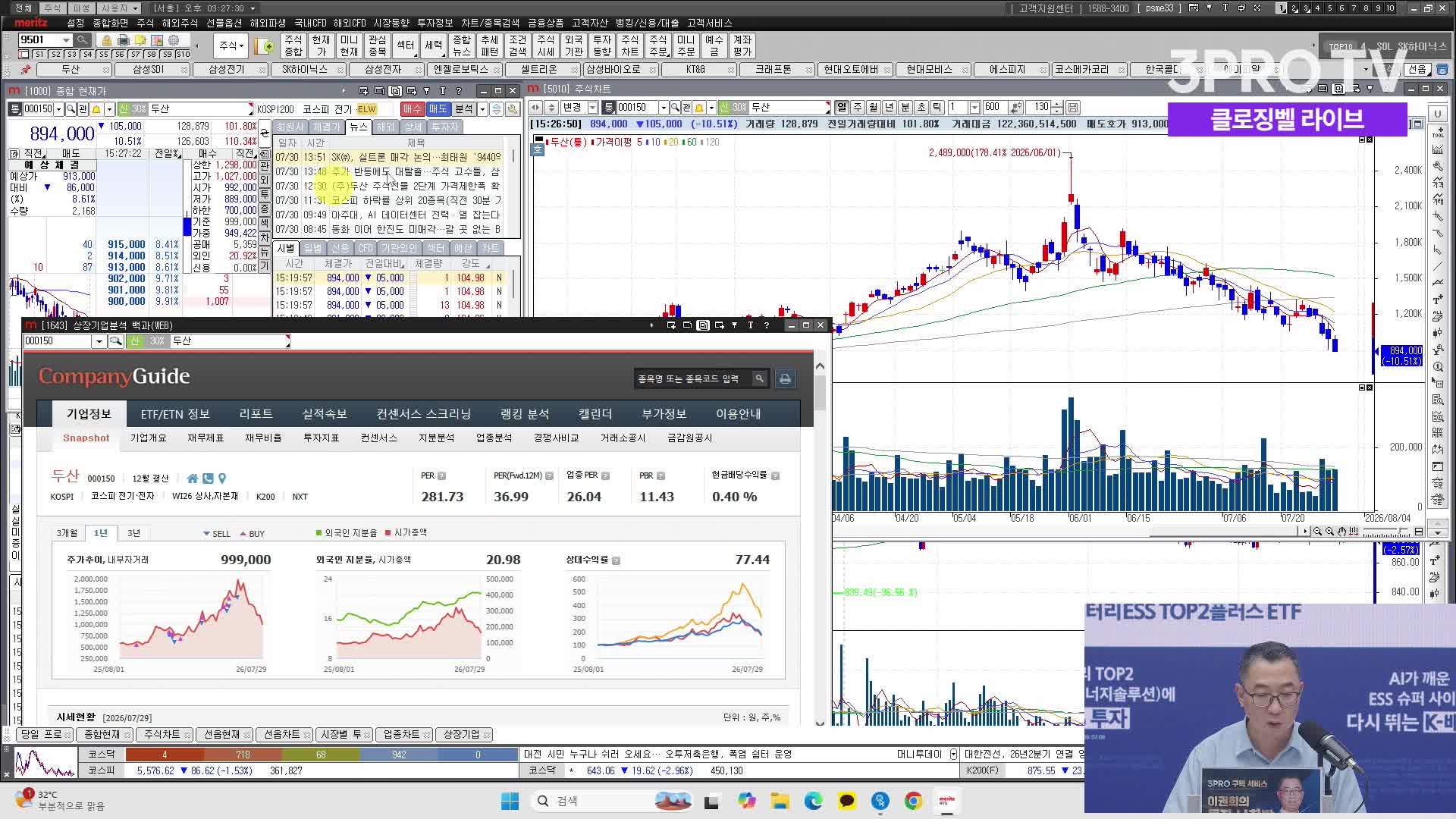Toggle the 년 yearly period in chart

[890, 108]
